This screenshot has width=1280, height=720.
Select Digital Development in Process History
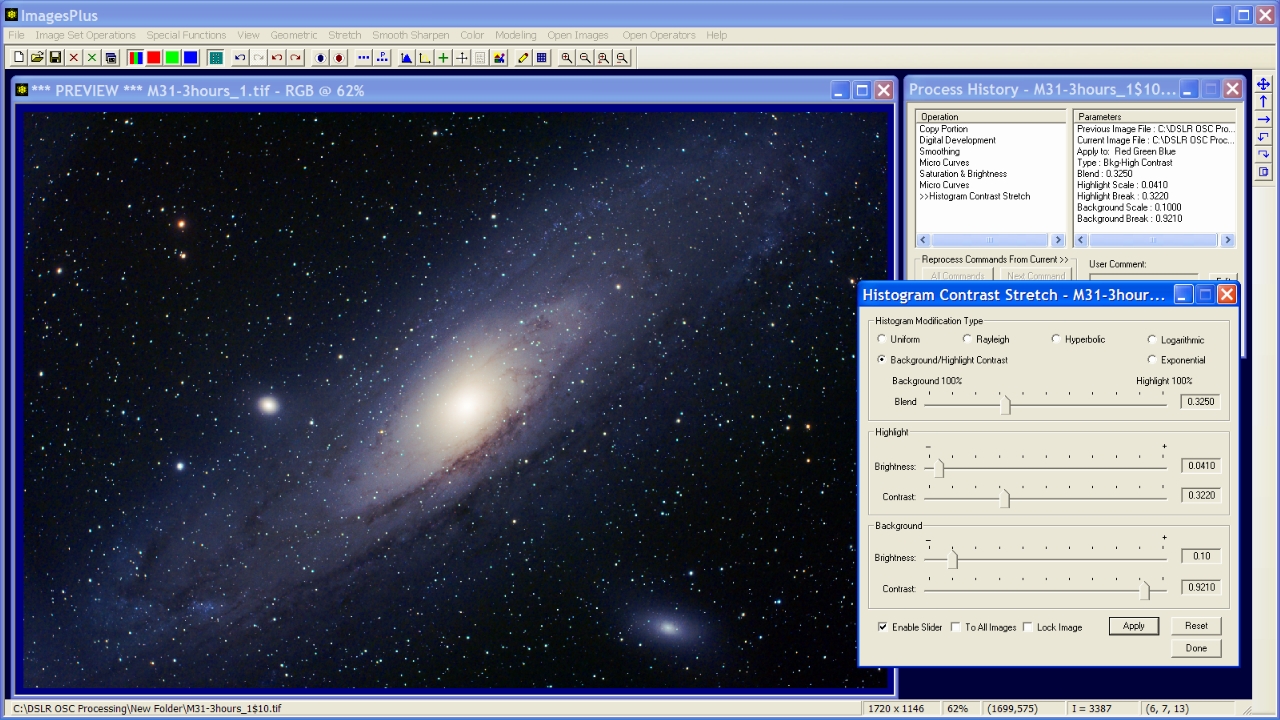[x=957, y=140]
